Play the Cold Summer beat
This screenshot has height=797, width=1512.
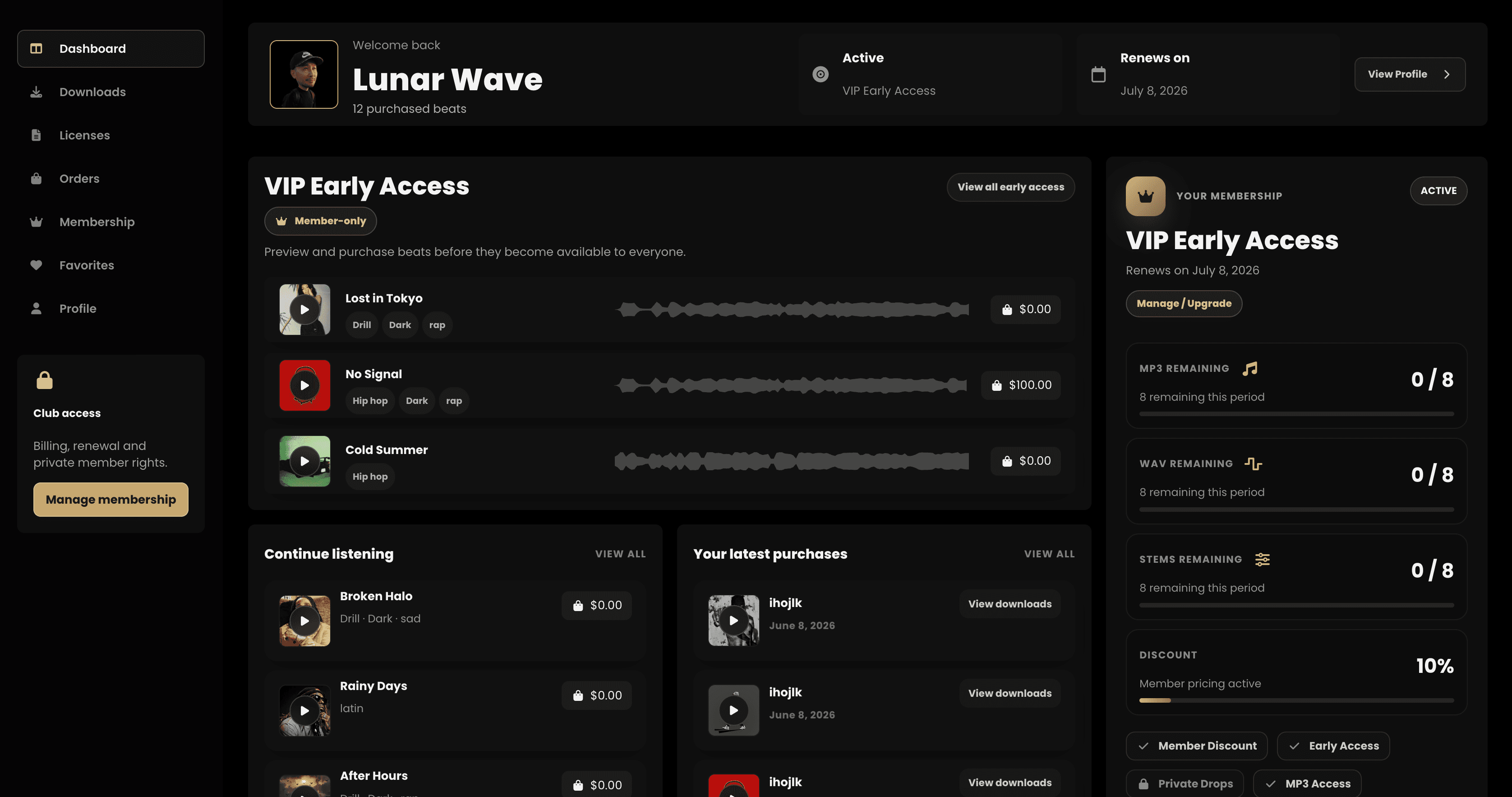pos(304,461)
